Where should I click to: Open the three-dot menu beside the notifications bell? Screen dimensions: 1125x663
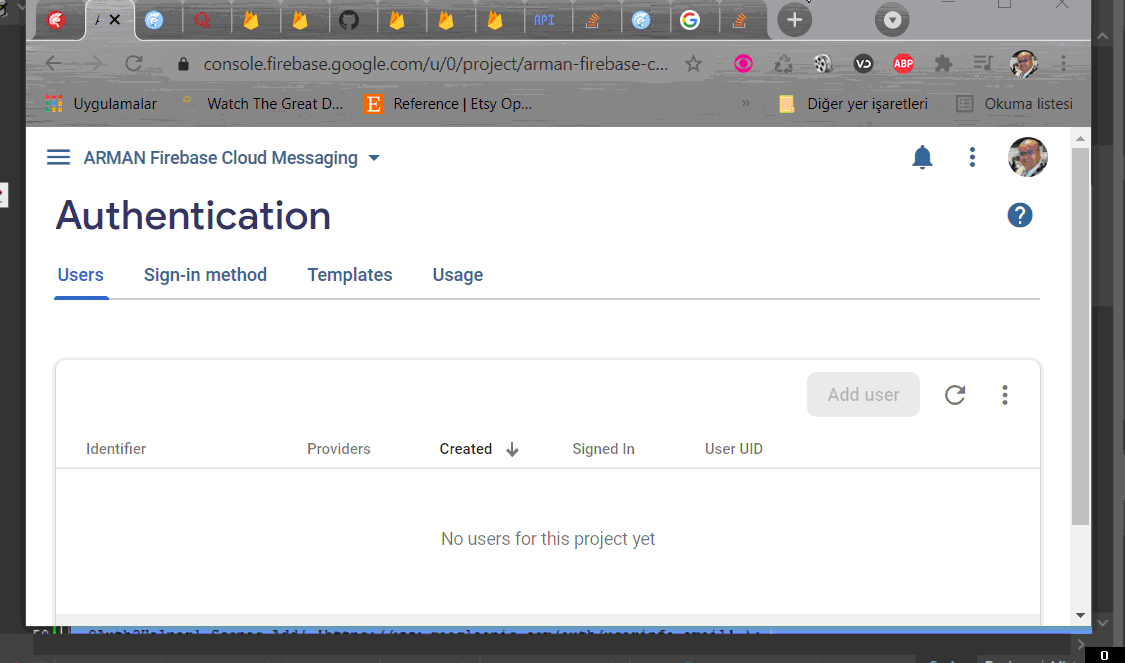[972, 157]
